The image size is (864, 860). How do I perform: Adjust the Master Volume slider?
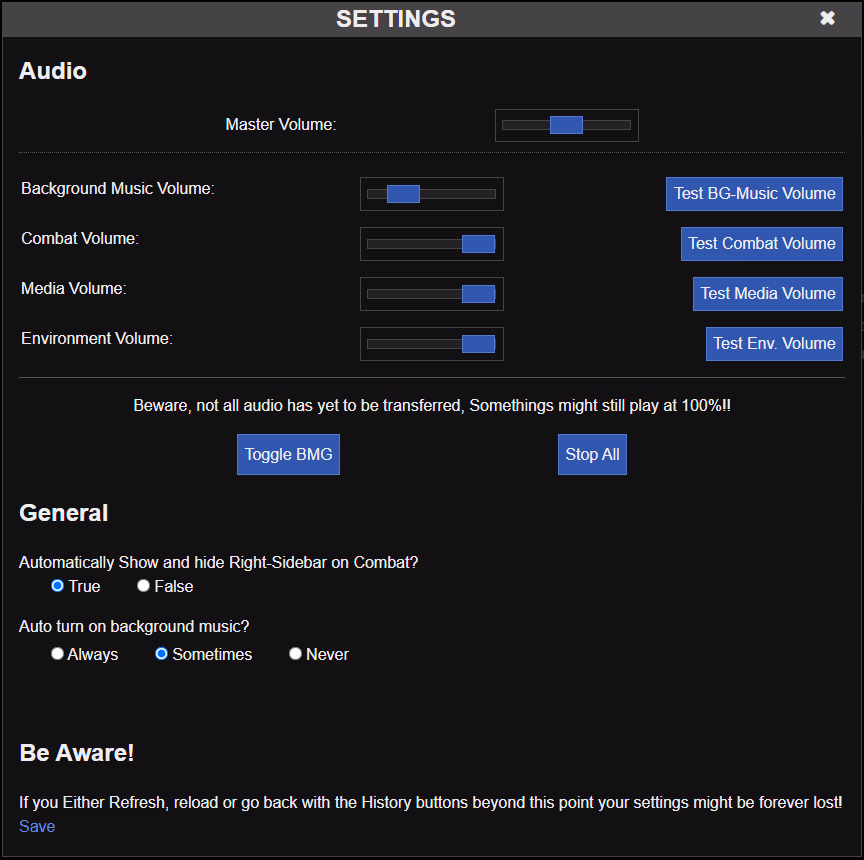click(x=566, y=124)
